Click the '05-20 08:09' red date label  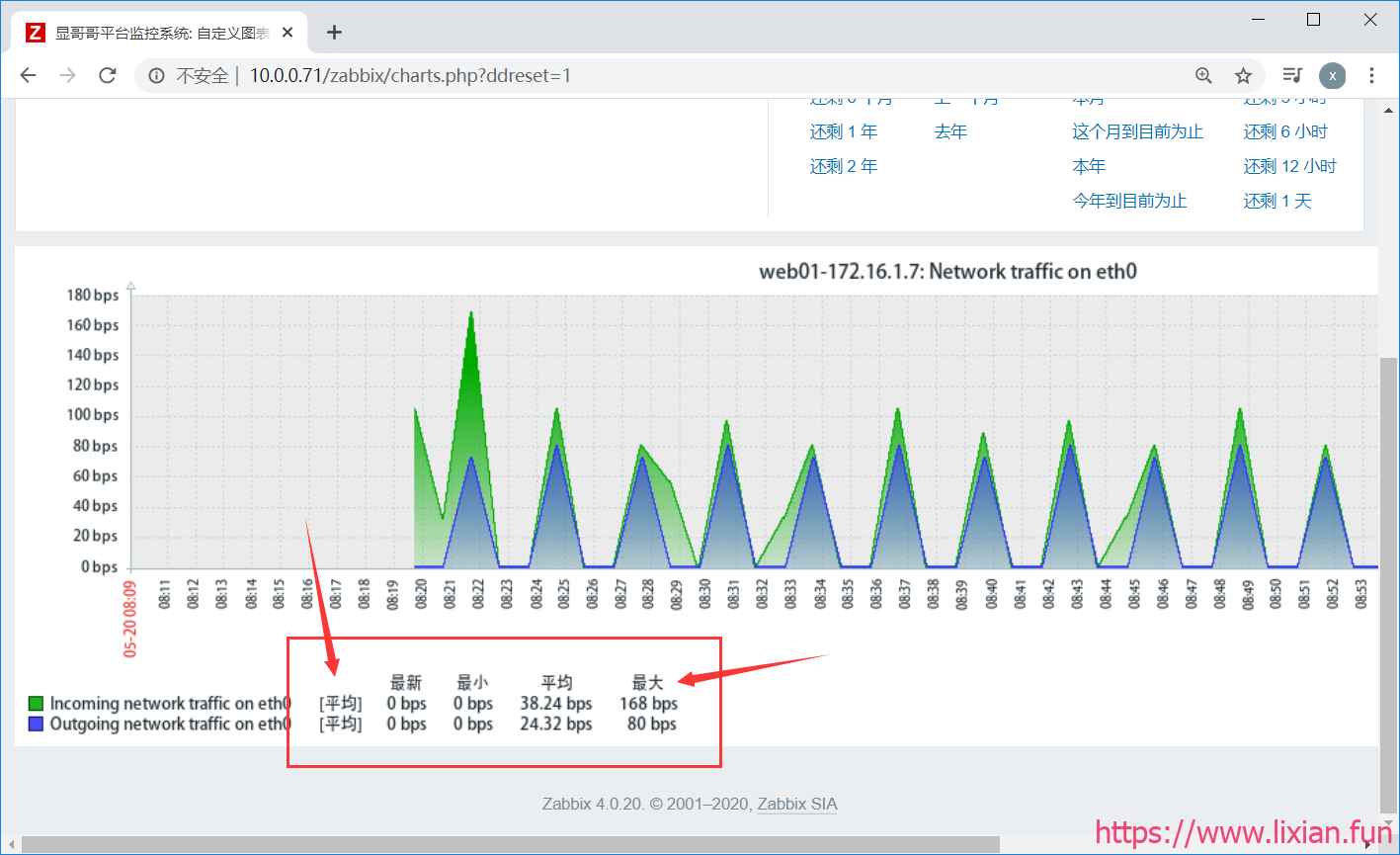pyautogui.click(x=128, y=618)
